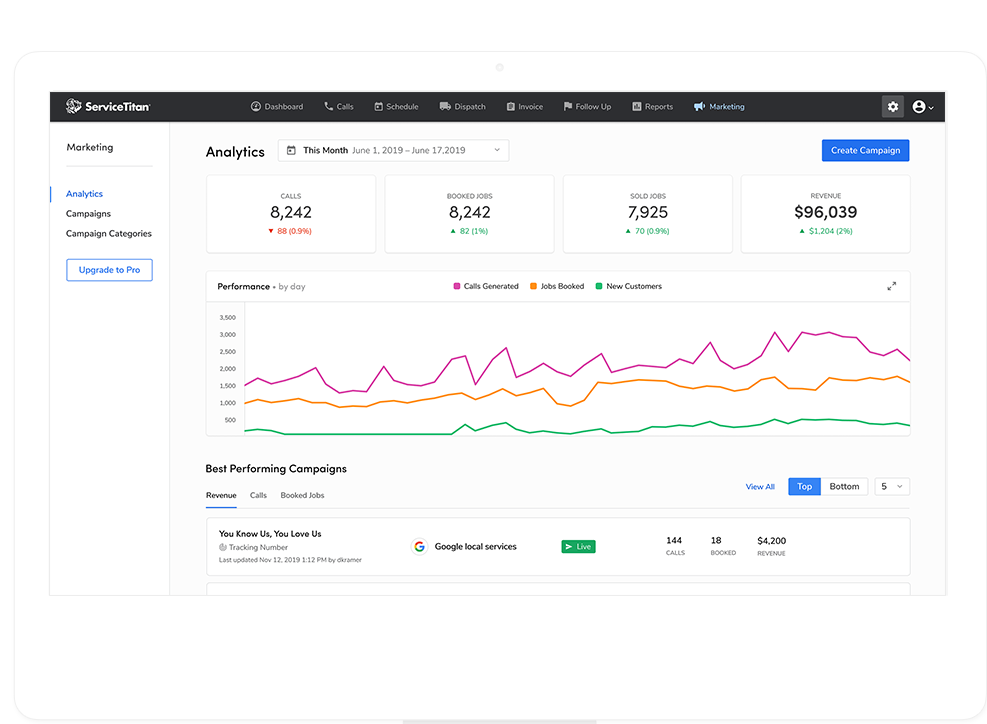The height and width of the screenshot is (724, 987).
Task: Expand the Performance chart to fullscreen
Action: [x=892, y=286]
